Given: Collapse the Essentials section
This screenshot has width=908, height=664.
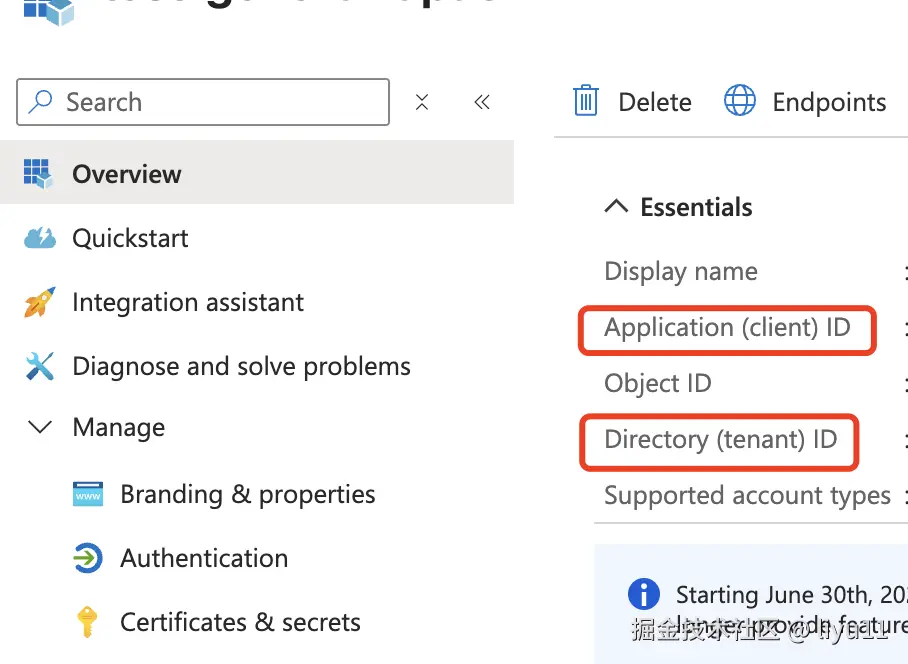Looking at the screenshot, I should tap(617, 208).
